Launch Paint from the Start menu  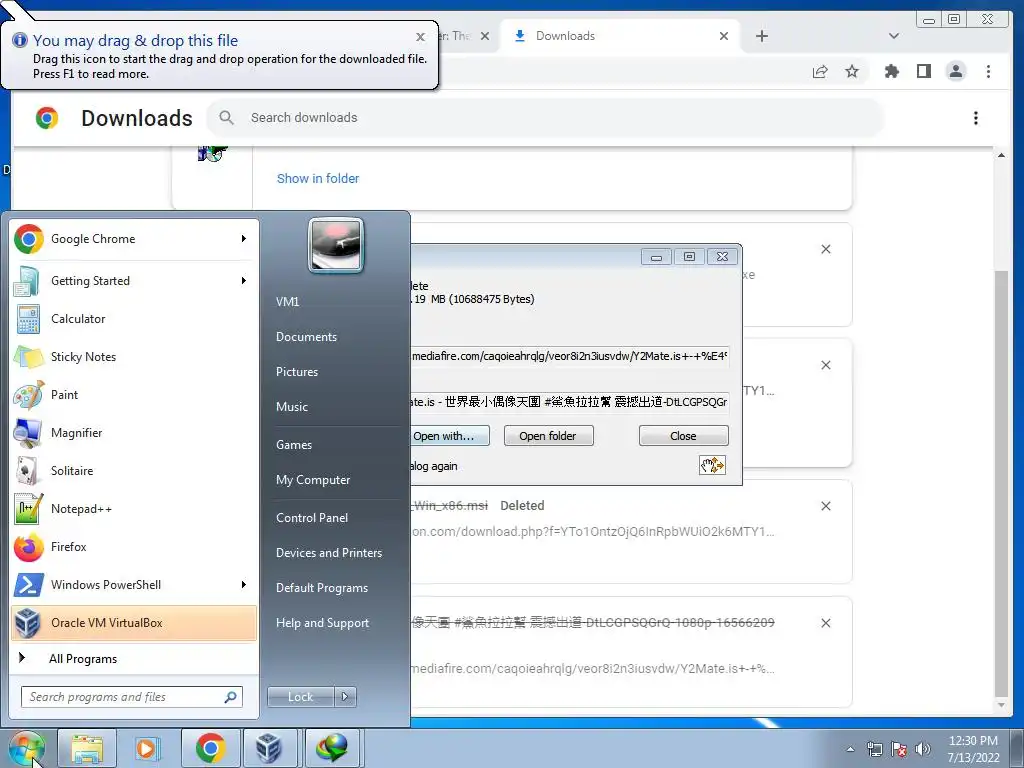pos(134,394)
